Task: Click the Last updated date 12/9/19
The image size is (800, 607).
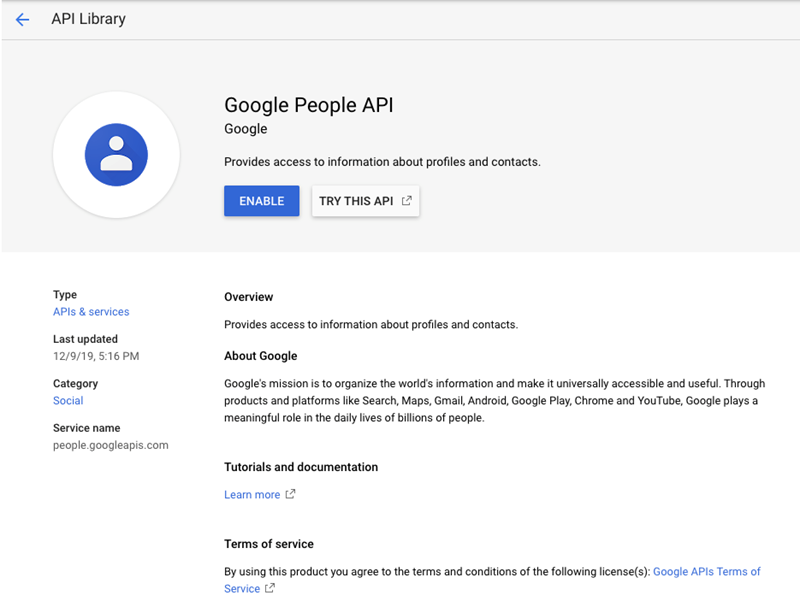Action: coord(96,356)
